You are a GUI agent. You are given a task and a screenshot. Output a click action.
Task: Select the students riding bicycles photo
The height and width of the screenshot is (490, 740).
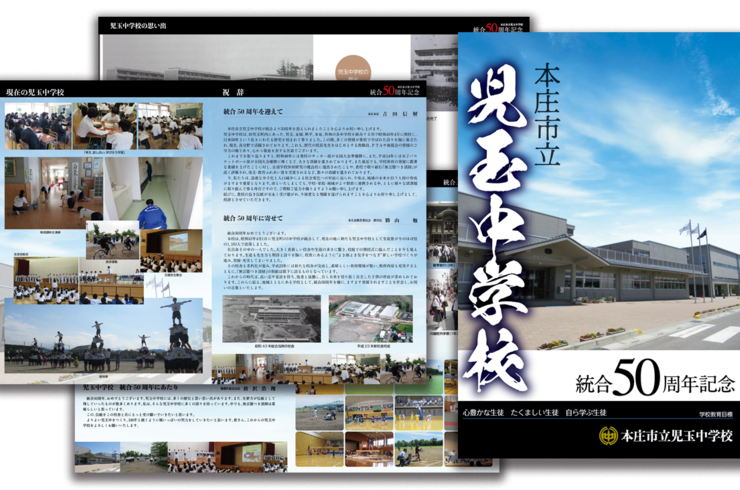pos(112,241)
